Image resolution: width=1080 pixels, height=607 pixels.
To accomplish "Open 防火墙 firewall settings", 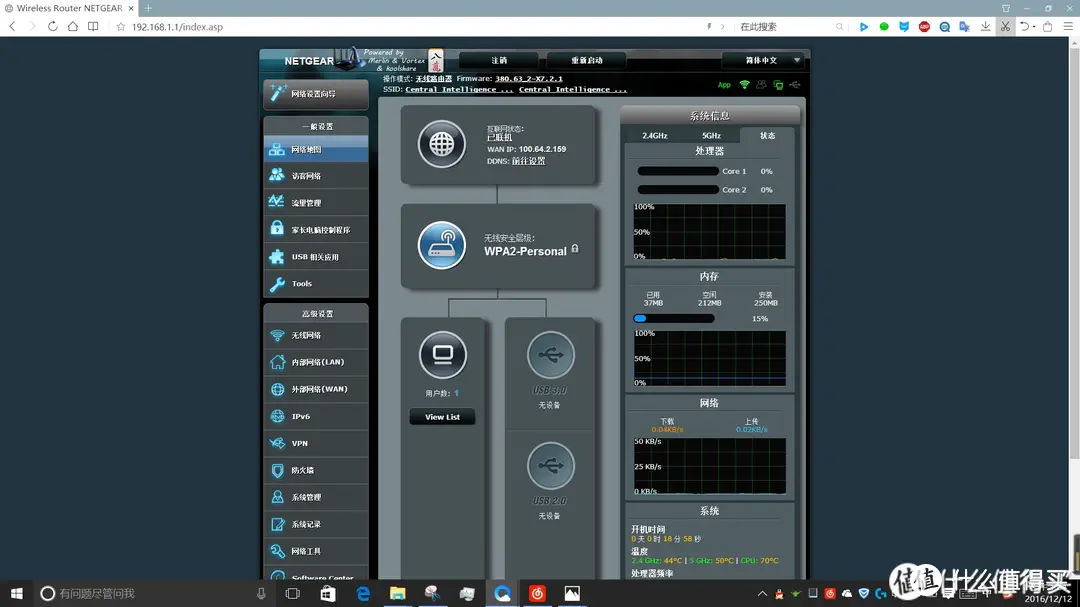I will 315,470.
